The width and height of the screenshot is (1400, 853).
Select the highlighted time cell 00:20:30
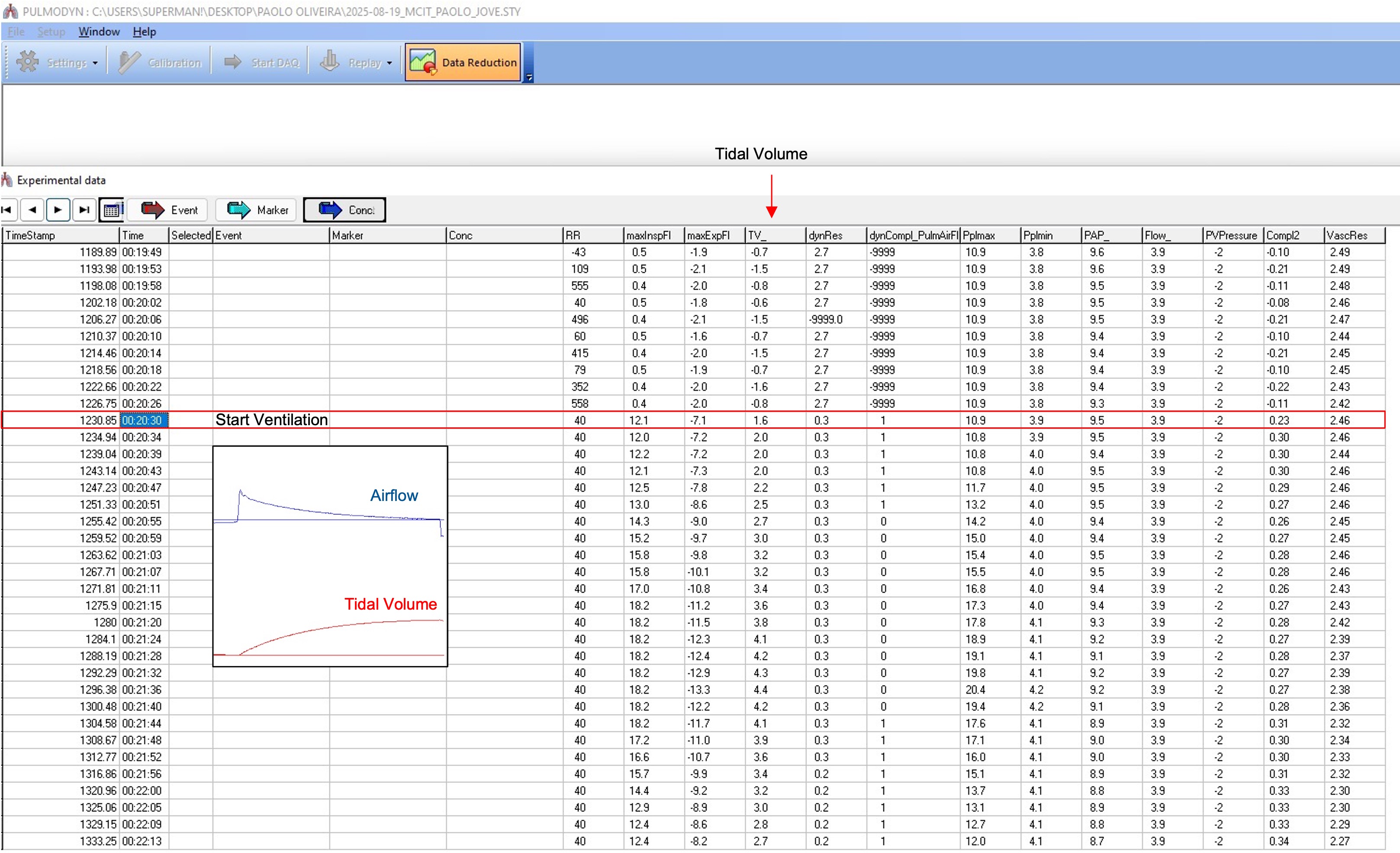click(x=144, y=420)
